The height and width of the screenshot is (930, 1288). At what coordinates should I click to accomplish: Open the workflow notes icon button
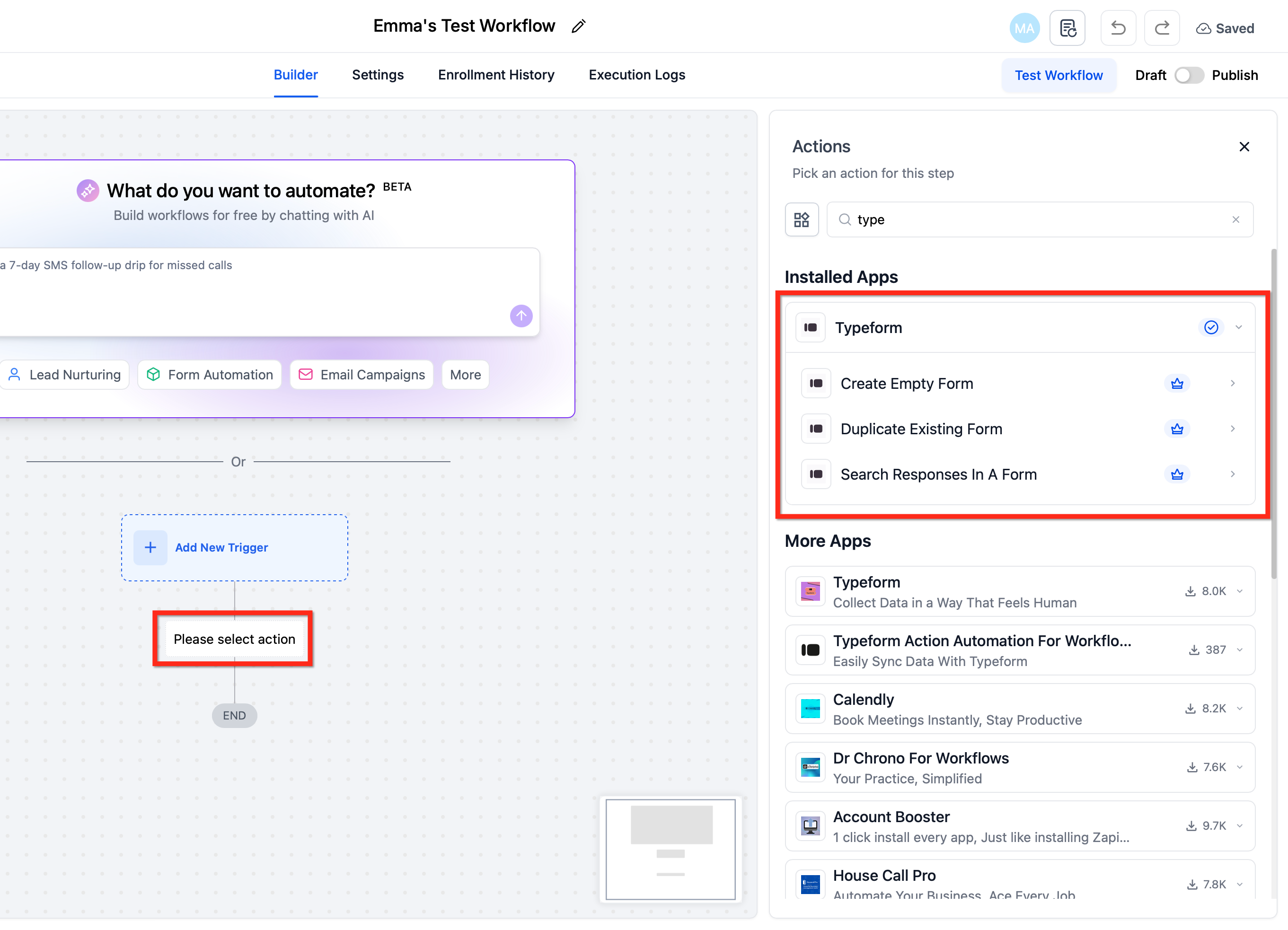tap(1067, 28)
